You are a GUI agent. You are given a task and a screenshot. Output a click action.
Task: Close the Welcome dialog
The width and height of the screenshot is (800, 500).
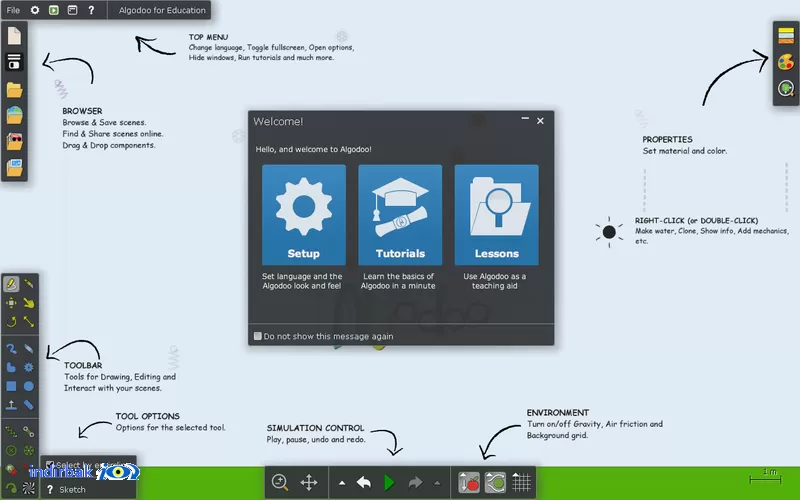(540, 121)
